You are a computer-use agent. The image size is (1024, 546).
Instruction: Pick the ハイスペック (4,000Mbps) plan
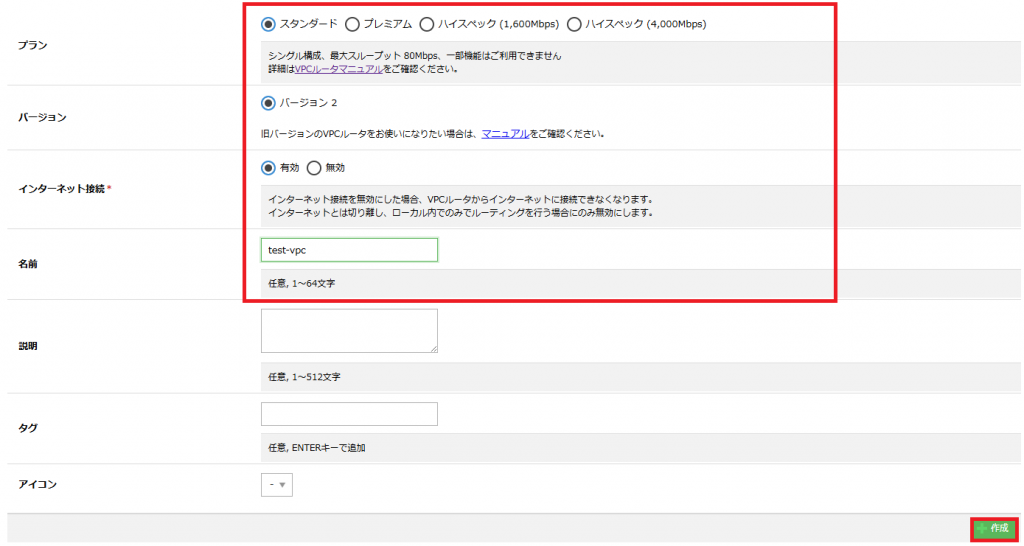pos(574,24)
